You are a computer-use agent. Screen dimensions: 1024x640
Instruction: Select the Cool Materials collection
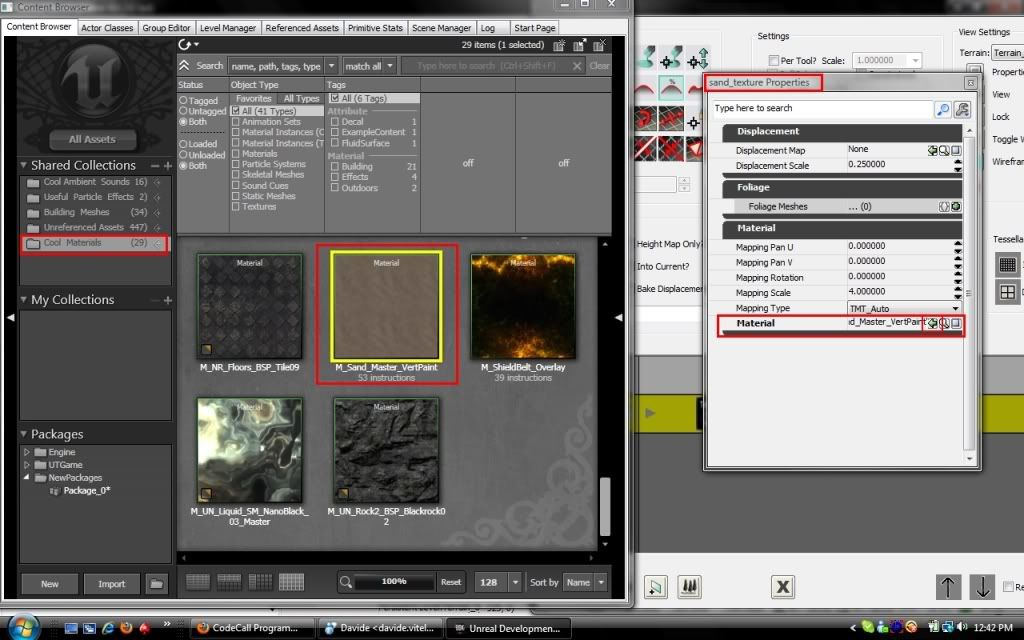tap(95, 243)
